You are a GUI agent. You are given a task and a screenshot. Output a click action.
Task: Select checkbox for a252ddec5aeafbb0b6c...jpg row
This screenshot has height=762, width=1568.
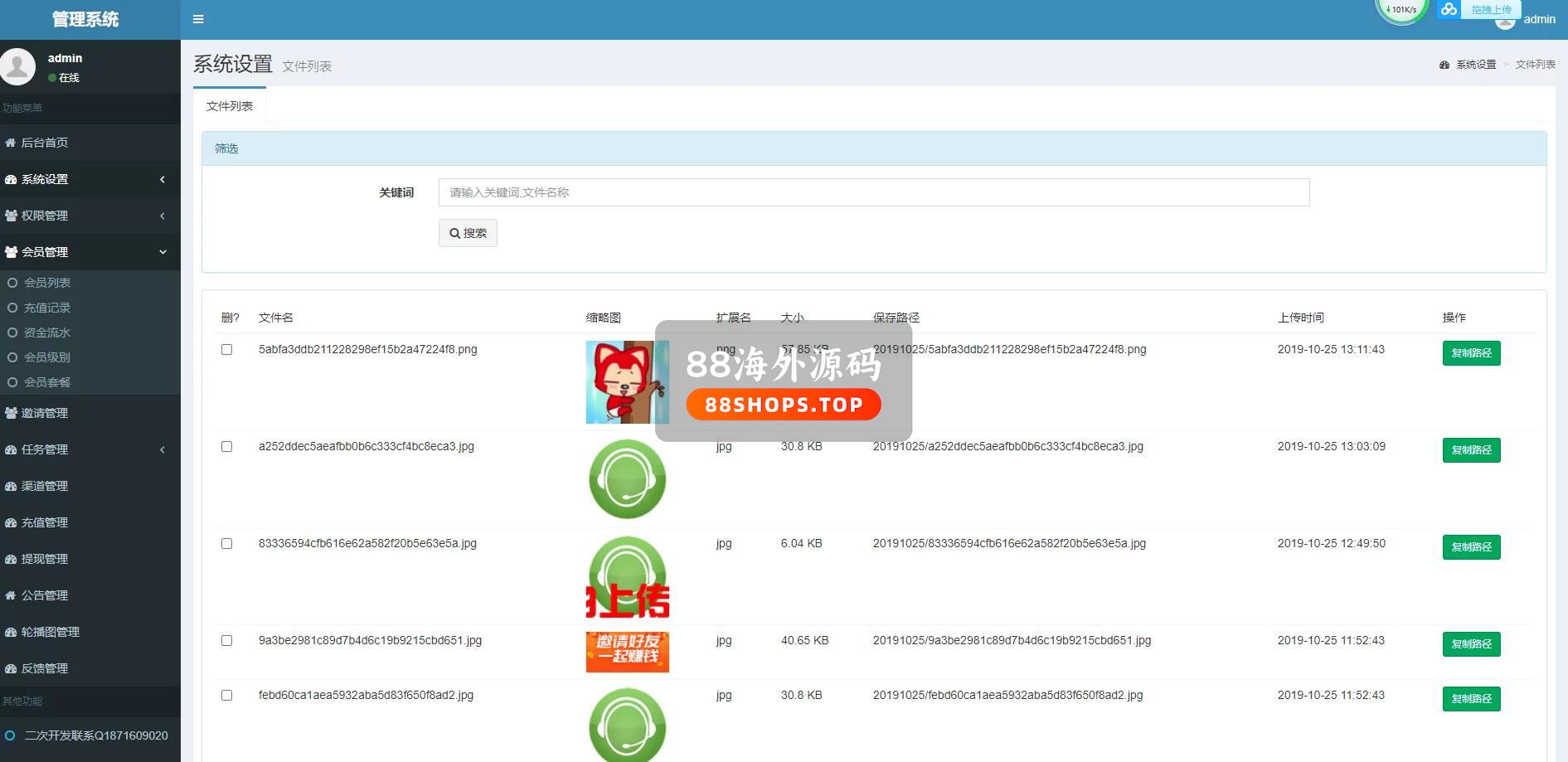click(x=226, y=447)
